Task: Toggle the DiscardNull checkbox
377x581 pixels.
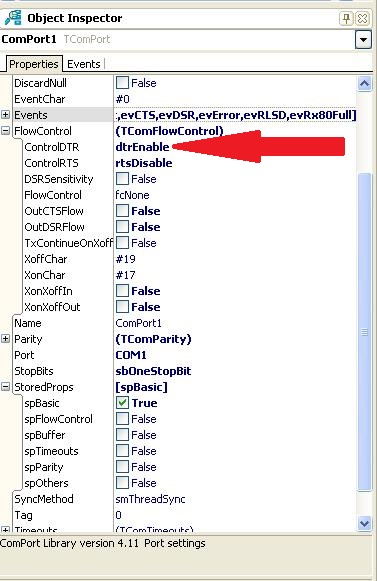Action: (x=122, y=83)
